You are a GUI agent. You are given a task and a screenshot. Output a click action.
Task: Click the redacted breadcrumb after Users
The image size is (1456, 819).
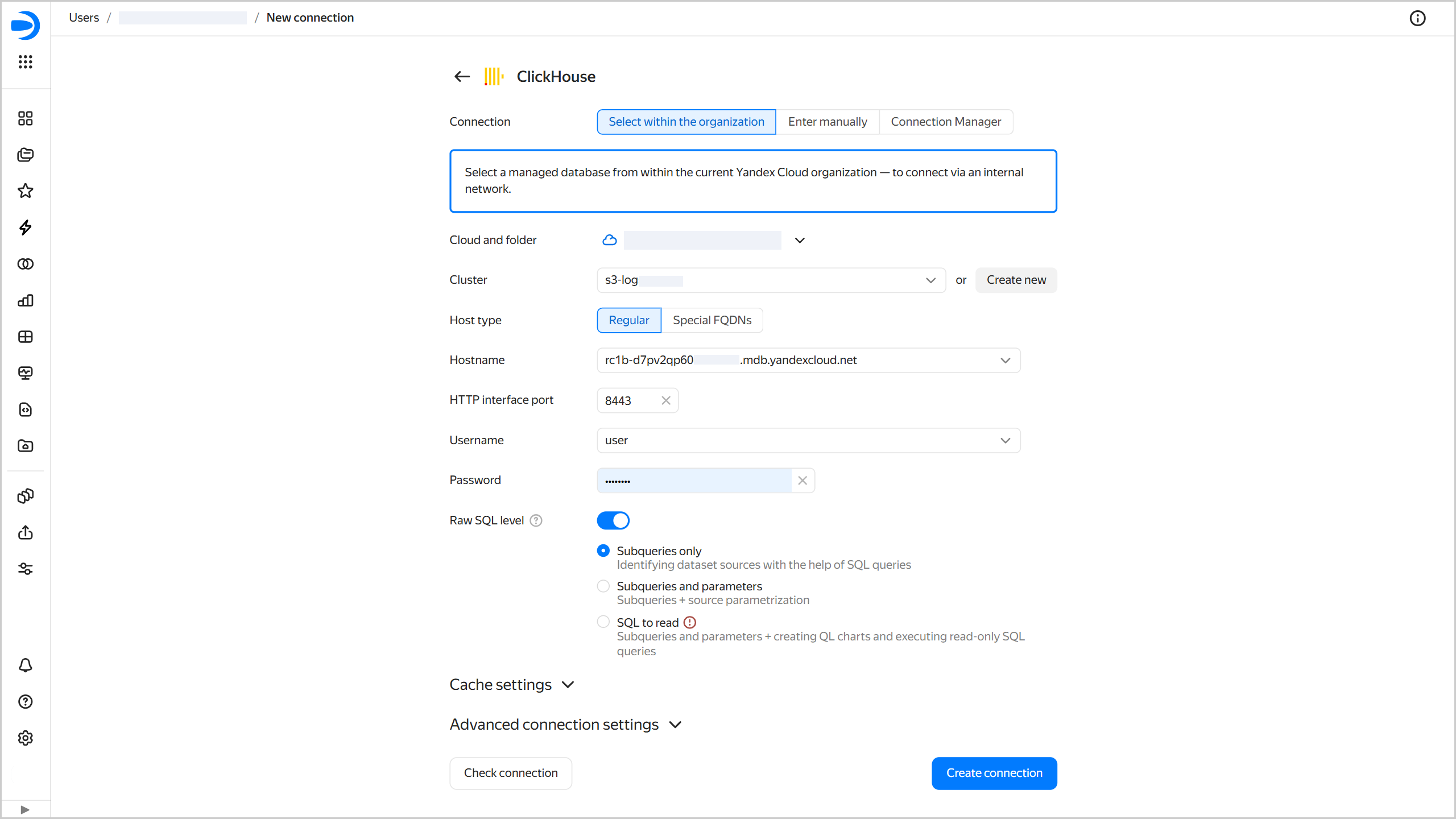[x=183, y=18]
